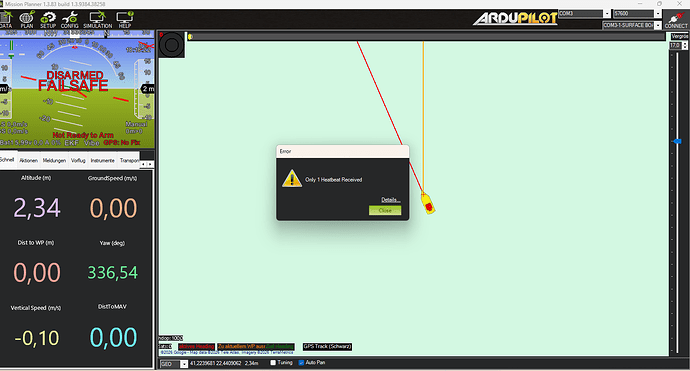This screenshot has width=690, height=371.
Task: Open Details link in Error dialog
Action: click(x=390, y=200)
